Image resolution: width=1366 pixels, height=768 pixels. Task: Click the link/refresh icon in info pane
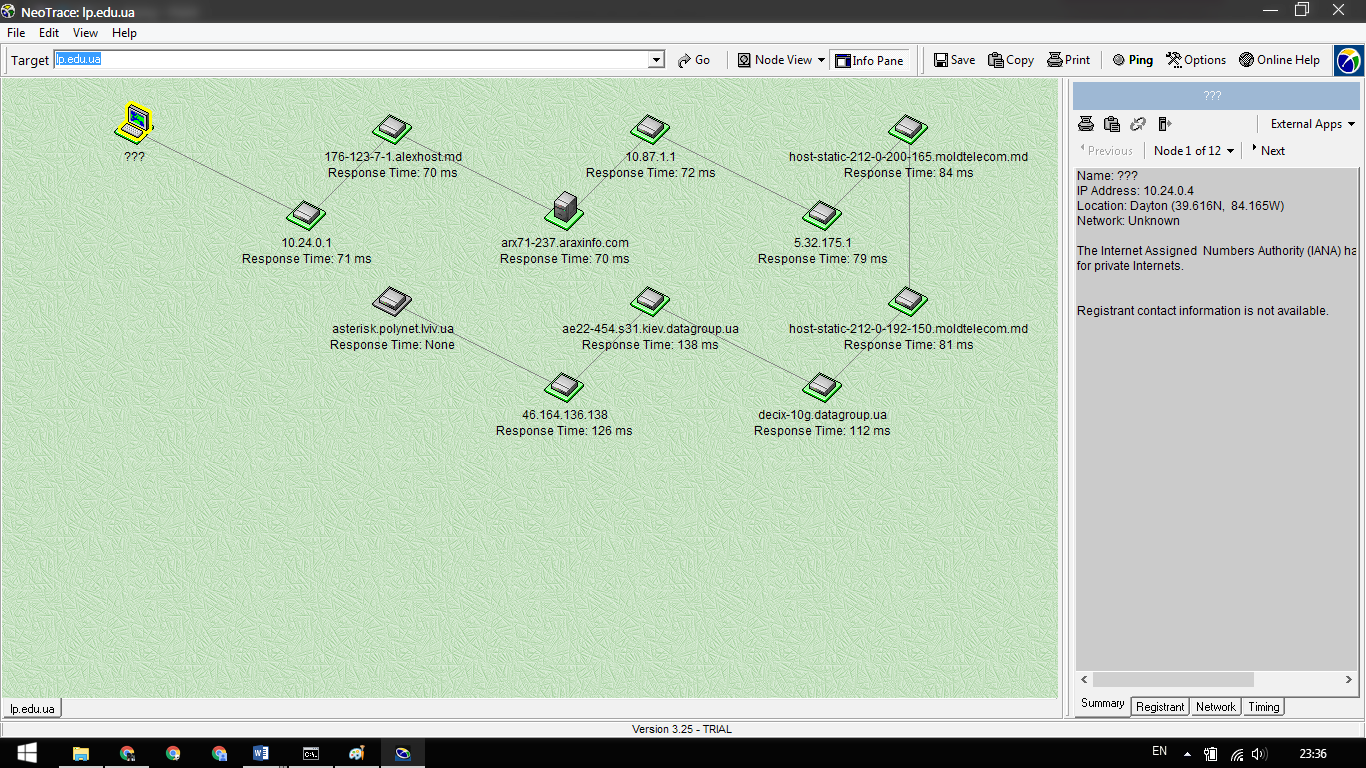1138,124
